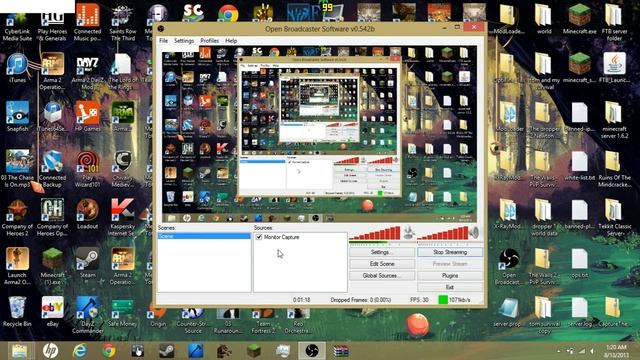This screenshot has height=360, width=640.
Task: Select the ops.txt file
Action: pos(579,263)
